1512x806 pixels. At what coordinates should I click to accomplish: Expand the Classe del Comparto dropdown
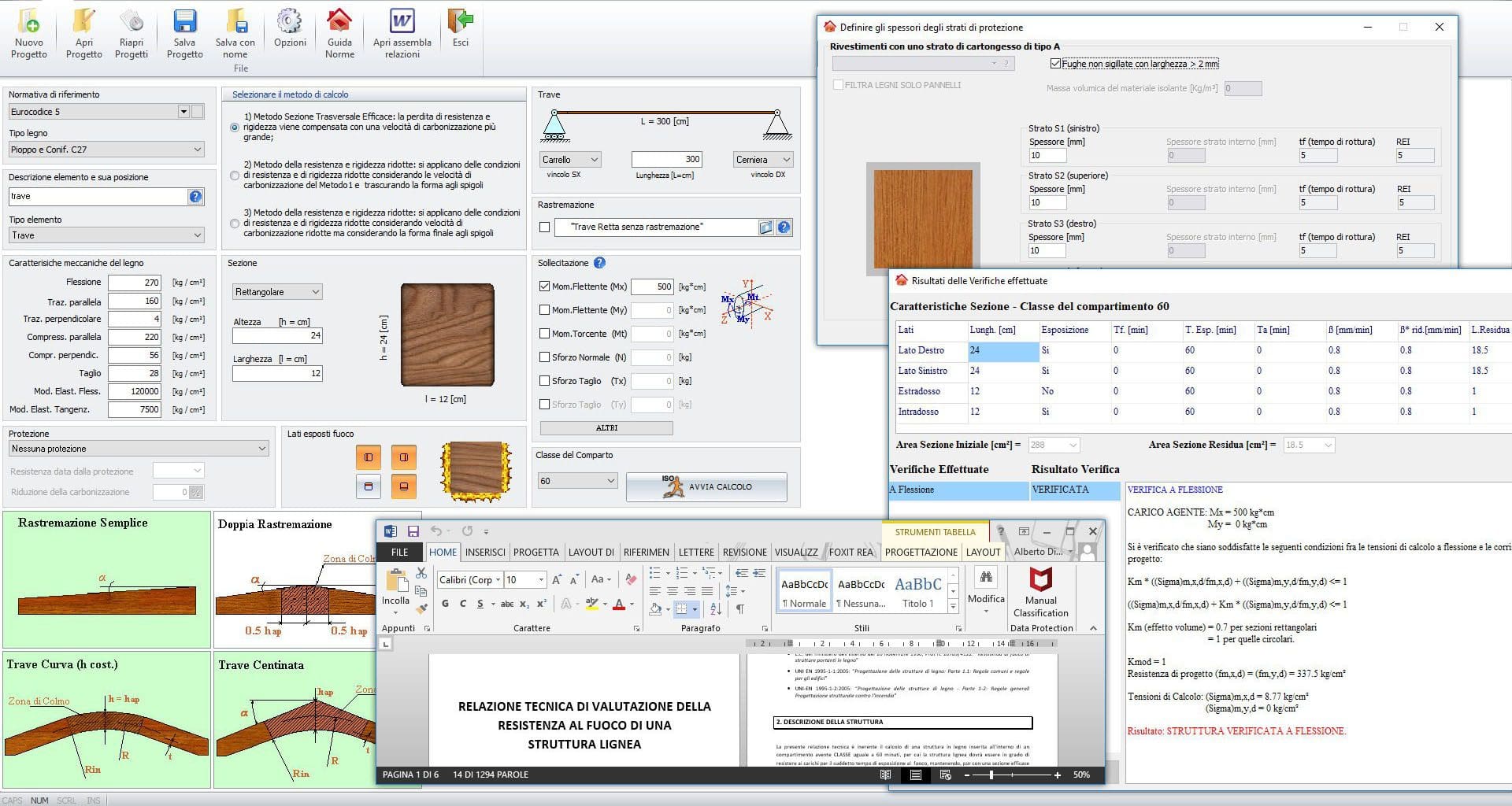(x=610, y=480)
